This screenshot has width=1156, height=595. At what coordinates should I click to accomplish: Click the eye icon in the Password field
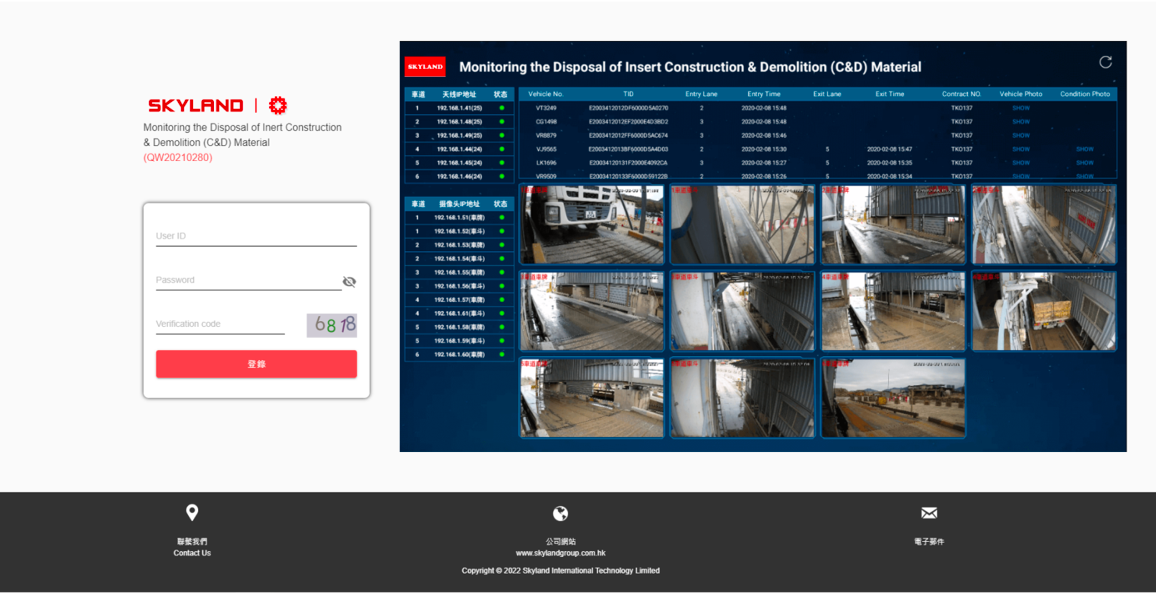349,281
